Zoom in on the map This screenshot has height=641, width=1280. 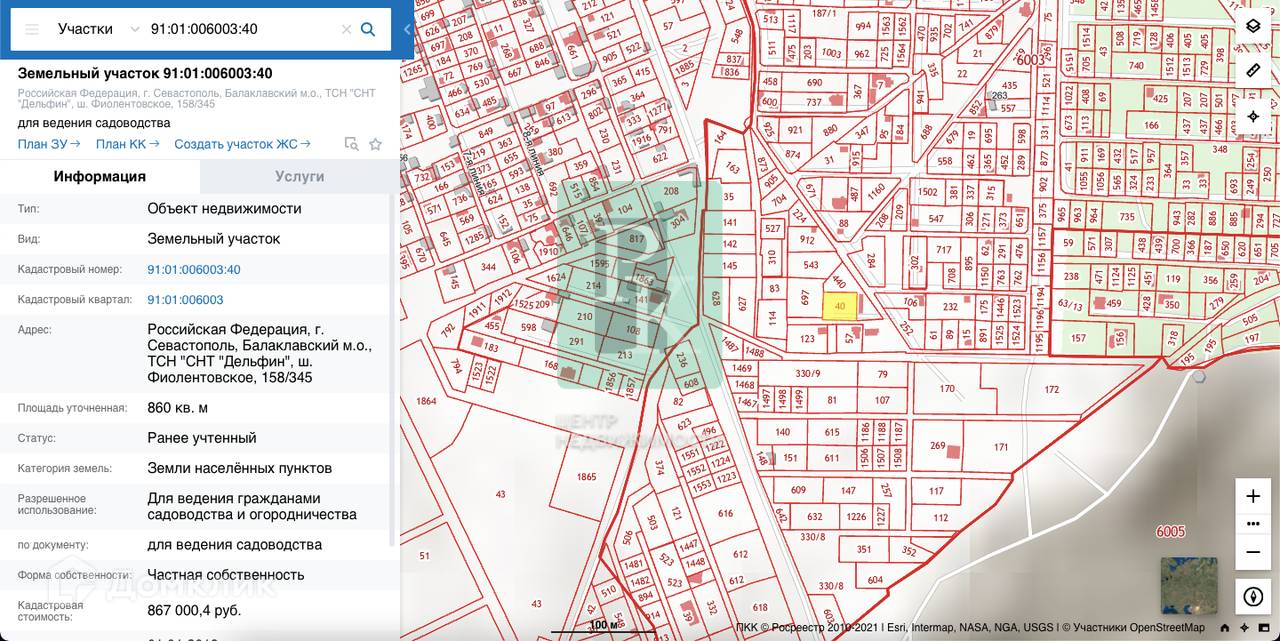1253,496
